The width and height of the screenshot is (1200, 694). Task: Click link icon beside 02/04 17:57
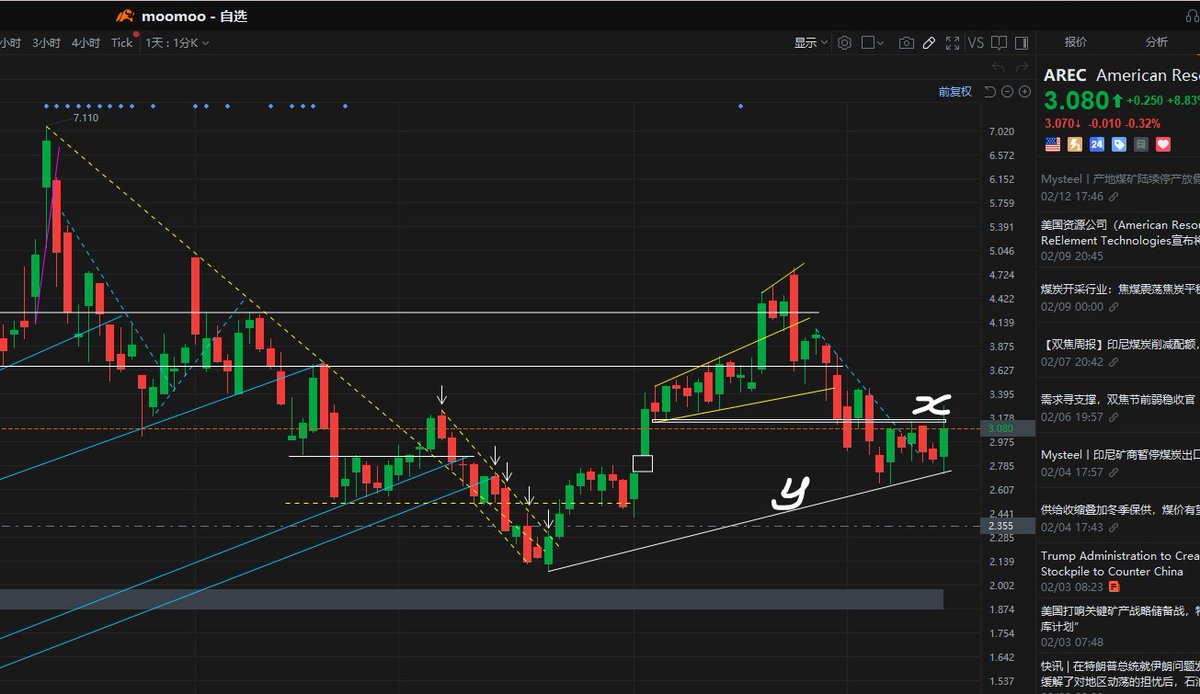(1113, 472)
